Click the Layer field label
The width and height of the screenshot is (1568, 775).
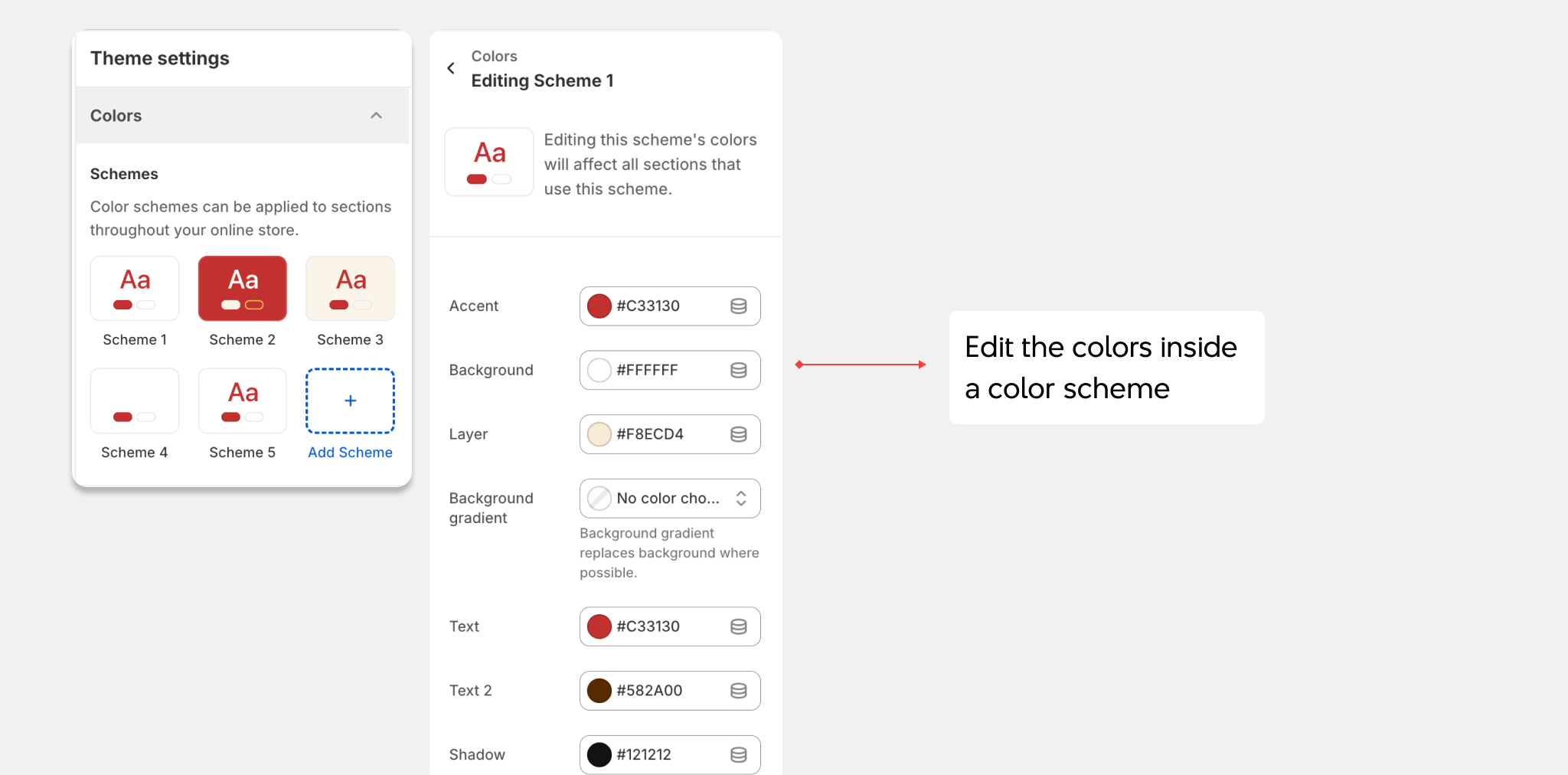tap(469, 434)
